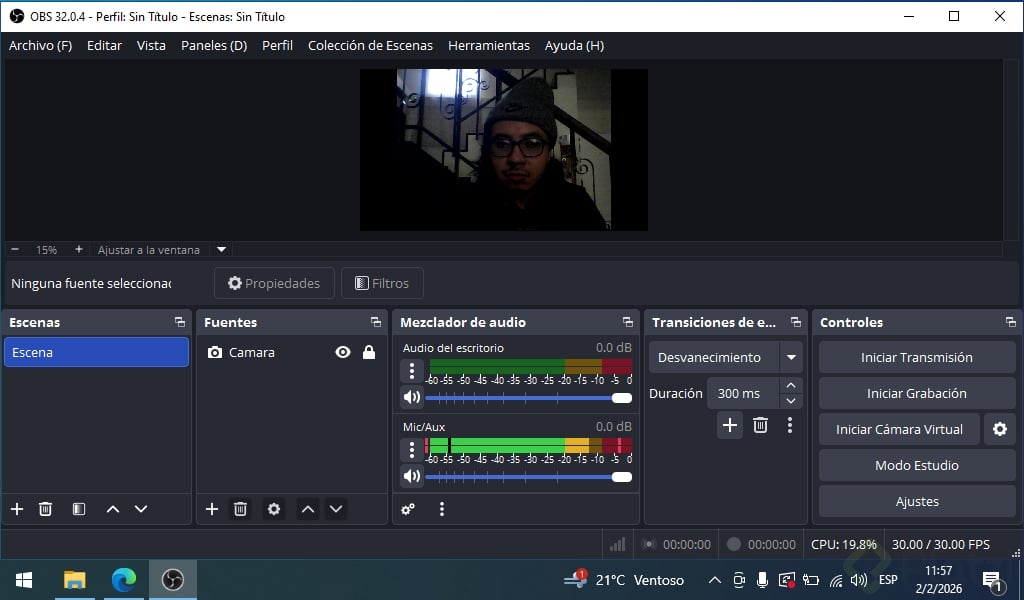Show hidden system tray icons chevron
This screenshot has height=600, width=1024.
[715, 580]
